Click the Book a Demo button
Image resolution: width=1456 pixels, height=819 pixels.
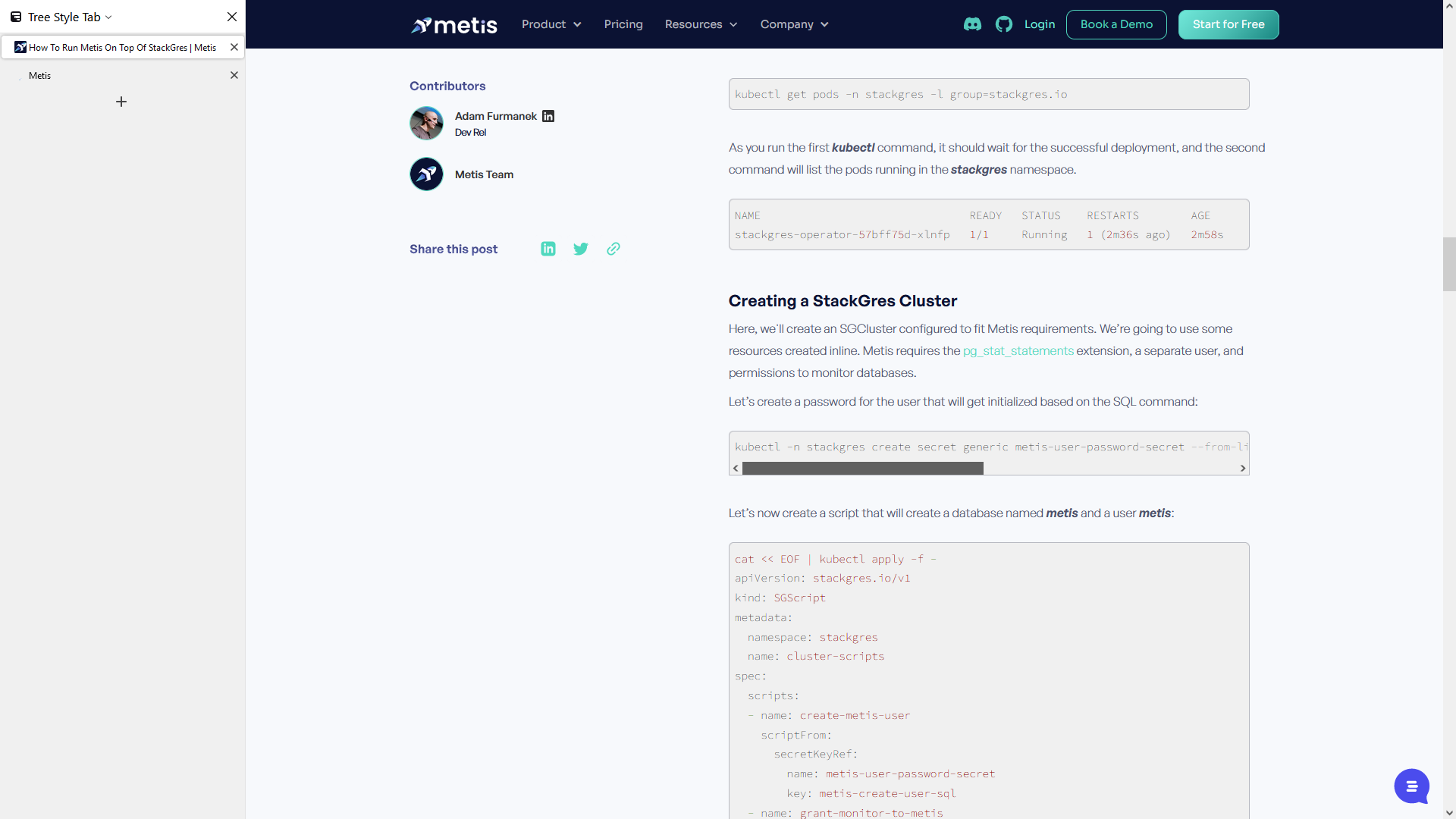pyautogui.click(x=1116, y=24)
